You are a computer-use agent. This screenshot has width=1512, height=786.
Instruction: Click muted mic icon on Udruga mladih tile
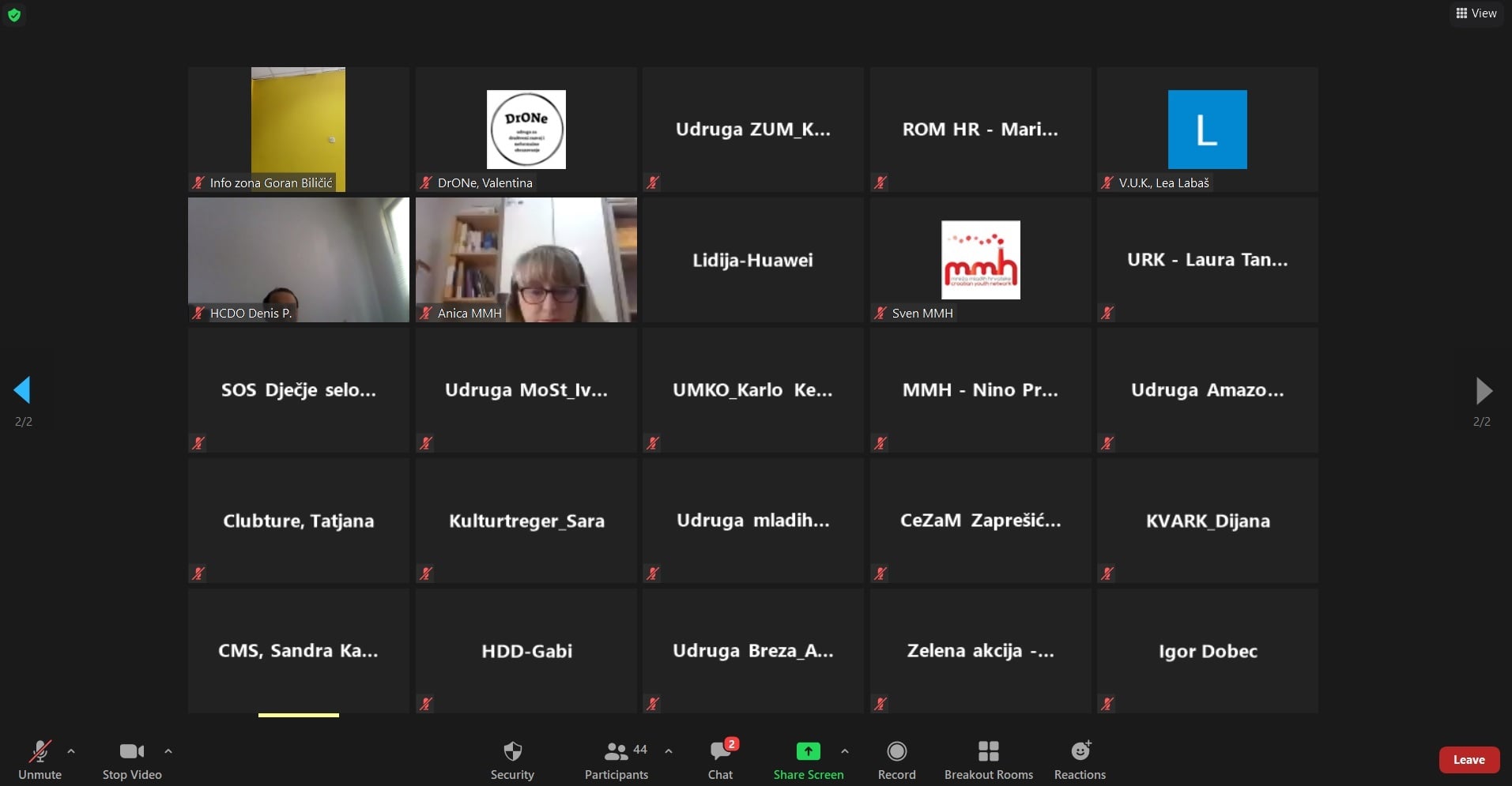[x=653, y=574]
